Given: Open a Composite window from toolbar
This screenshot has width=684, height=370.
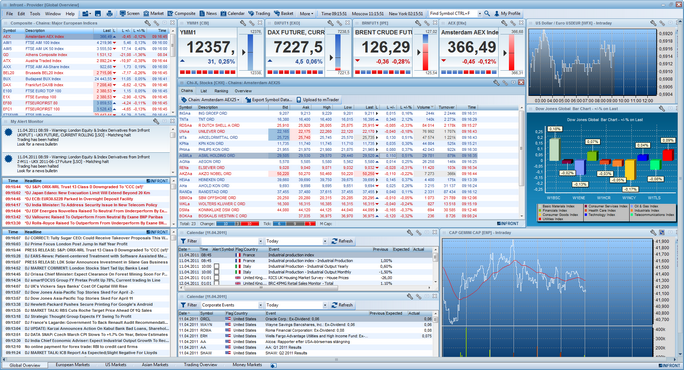Looking at the screenshot, I should coord(181,14).
